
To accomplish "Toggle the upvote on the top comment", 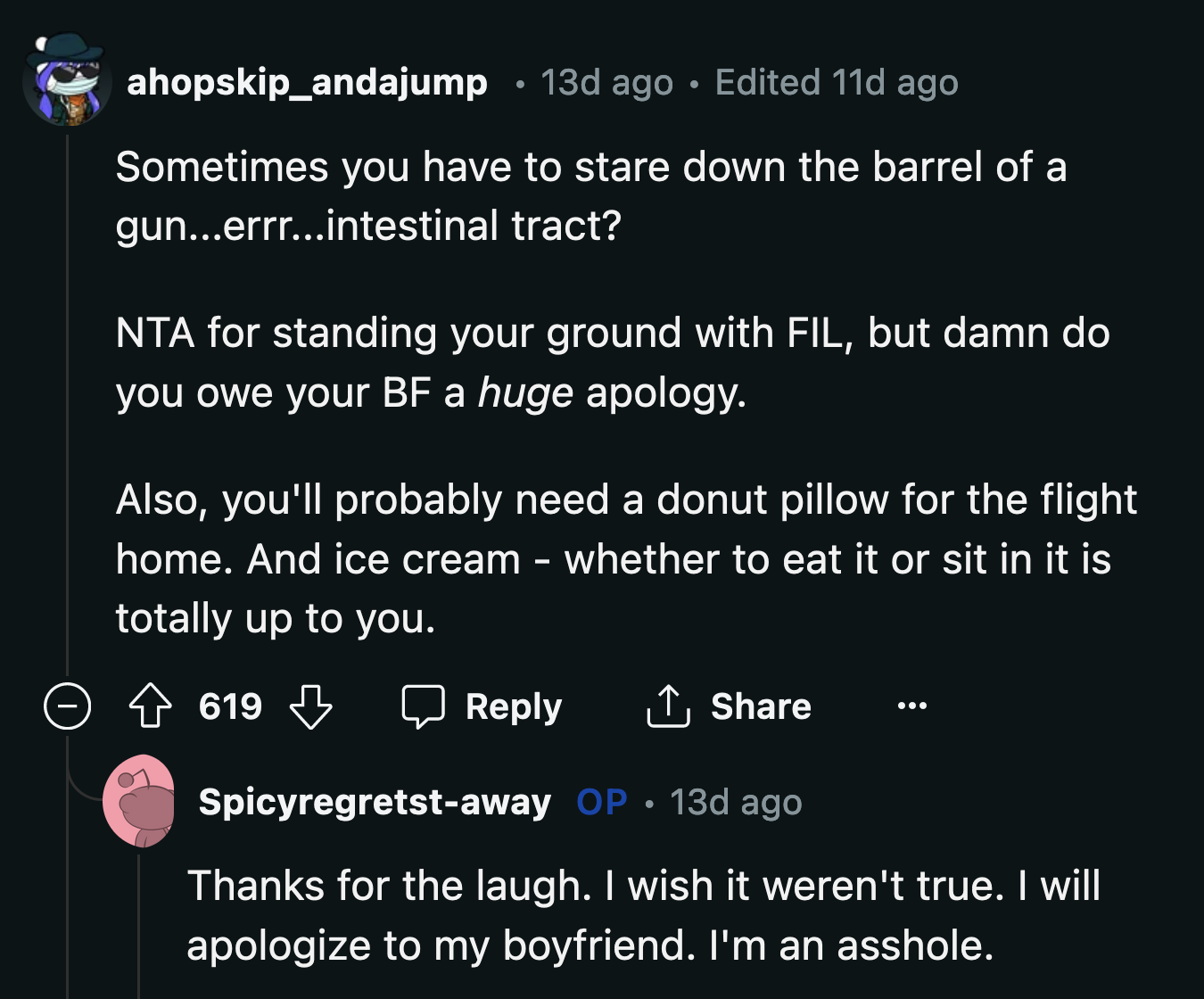I will pos(153,706).
